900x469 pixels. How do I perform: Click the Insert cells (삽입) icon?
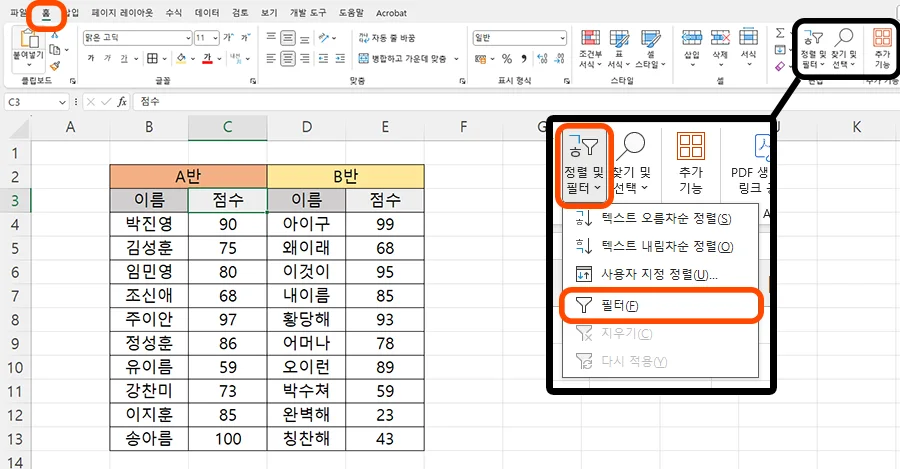coord(692,38)
